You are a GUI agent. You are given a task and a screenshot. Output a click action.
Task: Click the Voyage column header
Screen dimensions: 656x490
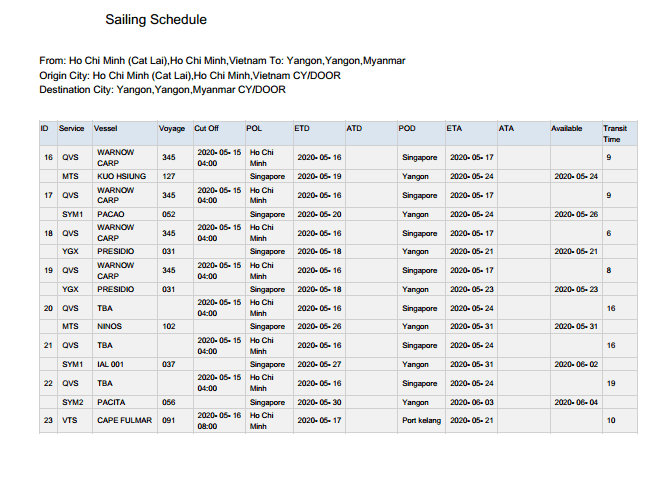coord(172,129)
